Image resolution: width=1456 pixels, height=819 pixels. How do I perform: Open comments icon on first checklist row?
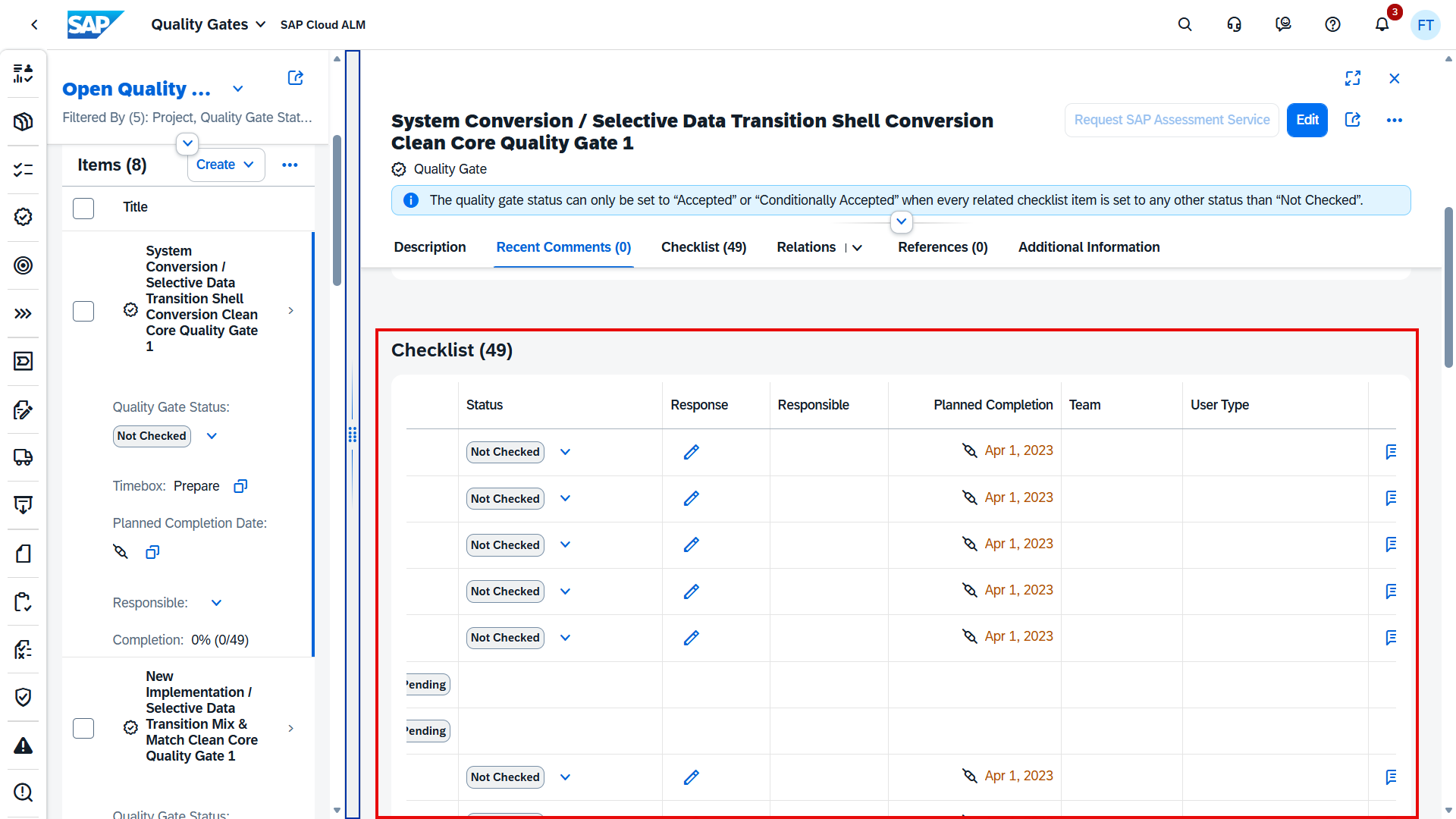pyautogui.click(x=1391, y=452)
